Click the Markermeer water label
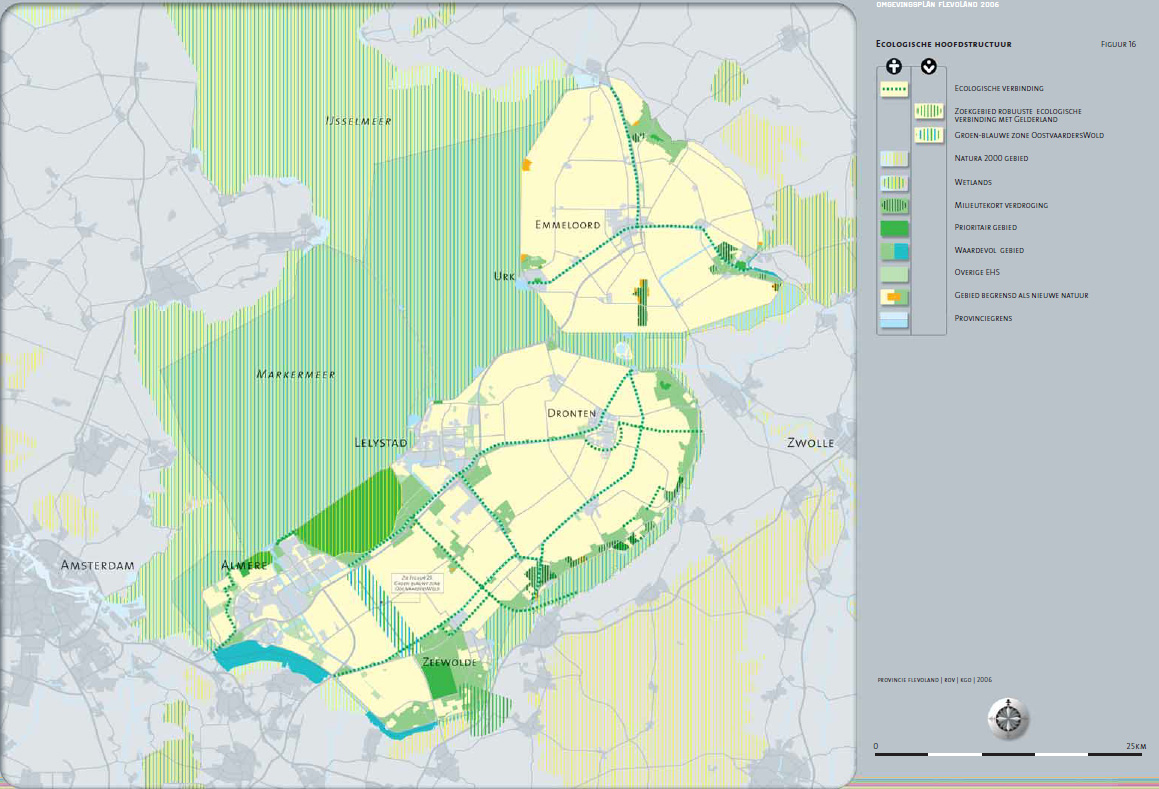The width and height of the screenshot is (1159, 789). (295, 374)
